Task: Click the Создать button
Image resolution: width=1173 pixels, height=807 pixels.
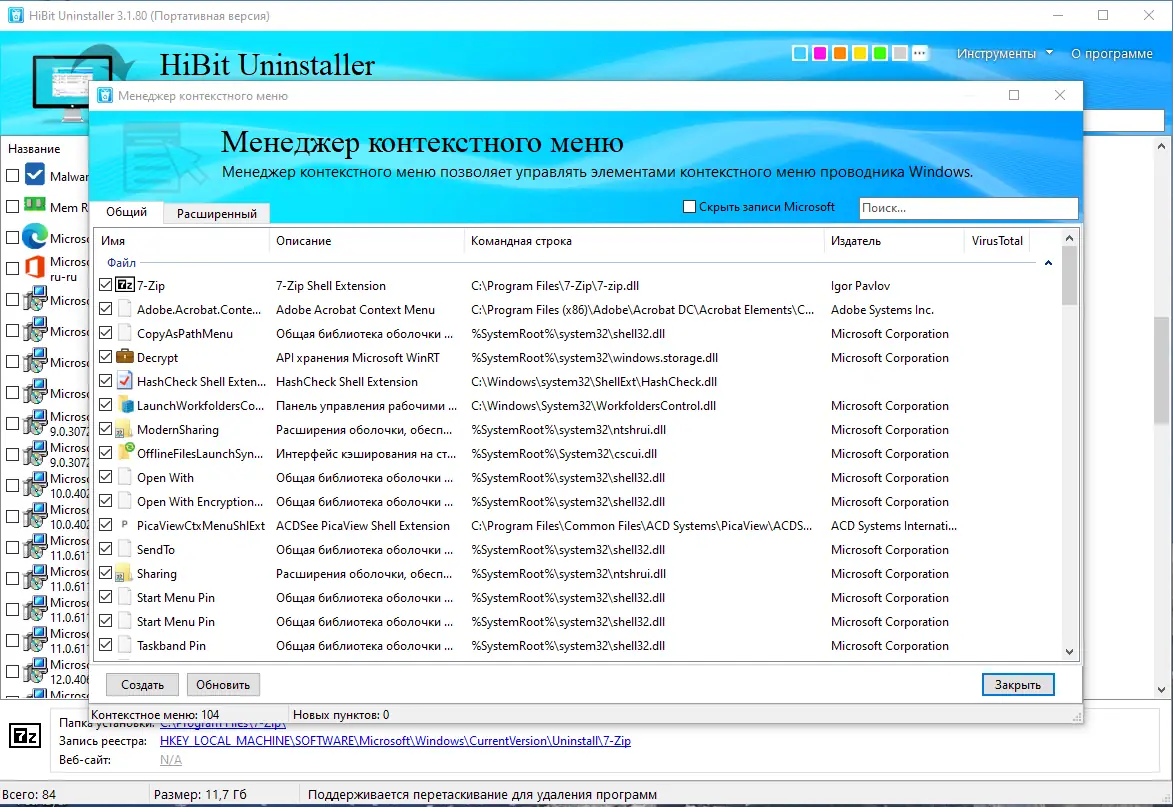Action: coord(142,684)
